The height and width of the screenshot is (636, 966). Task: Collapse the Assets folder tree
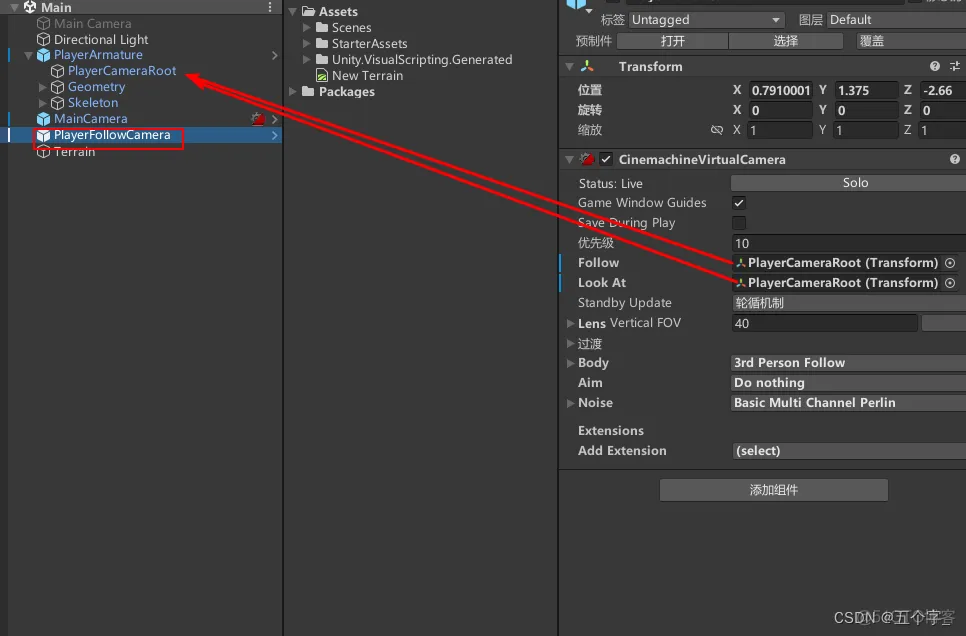(293, 11)
